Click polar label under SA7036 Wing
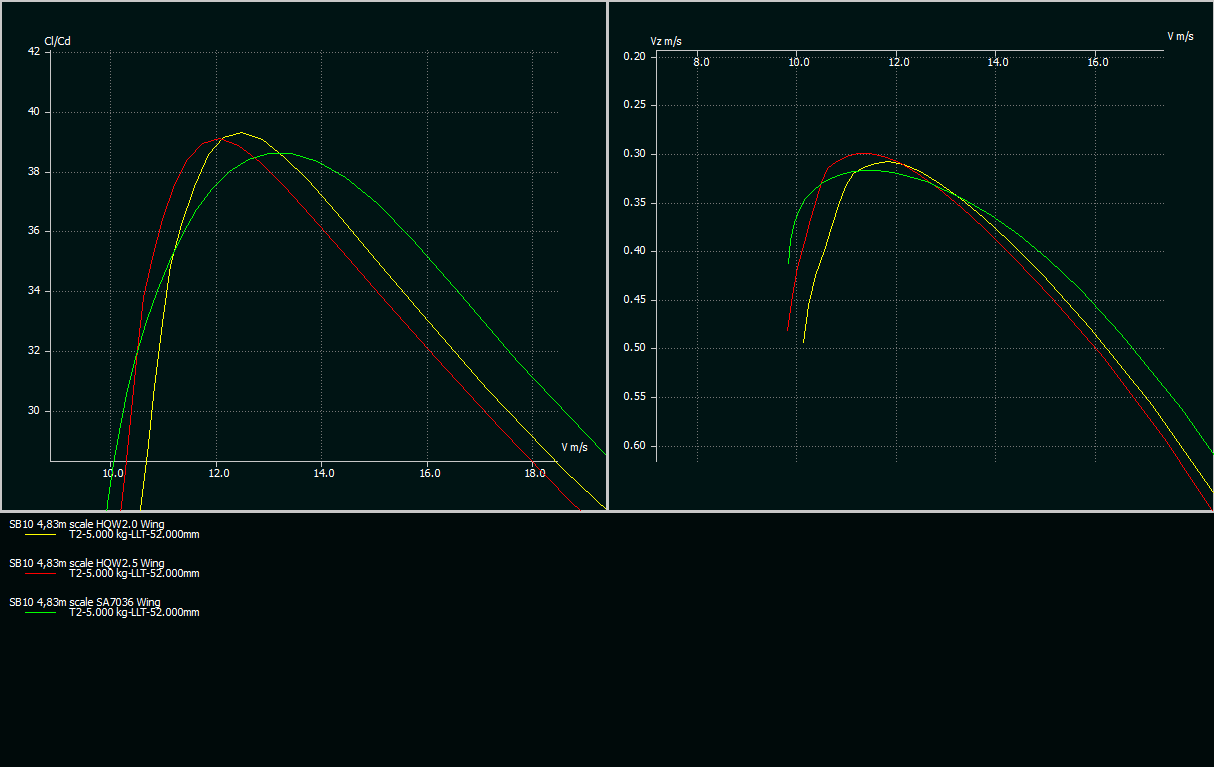The width and height of the screenshot is (1214, 767). [134, 612]
